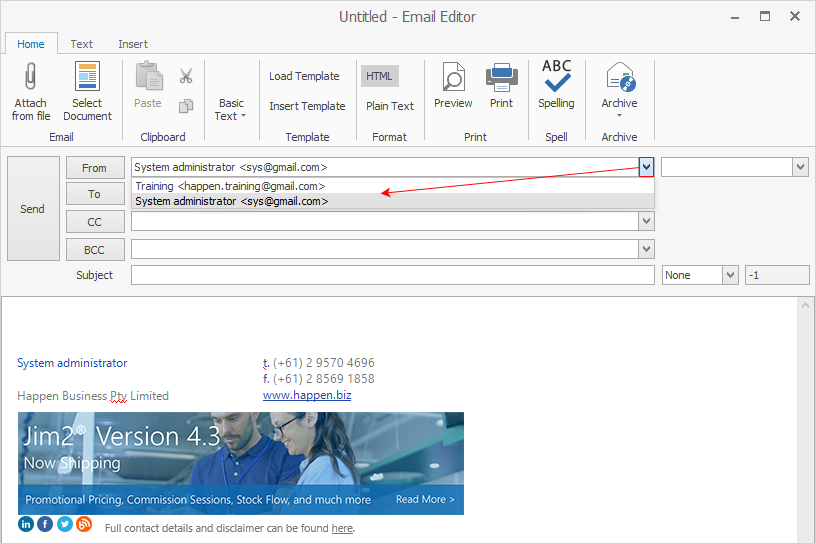Click the Send button
Screen dimensions: 816x544
click(x=33, y=208)
